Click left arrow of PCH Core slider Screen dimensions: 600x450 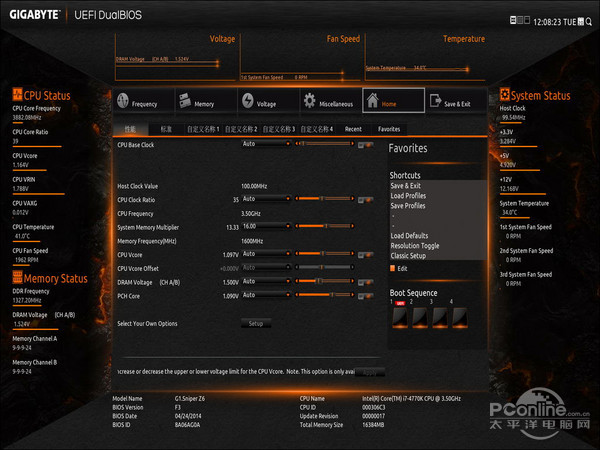297,295
